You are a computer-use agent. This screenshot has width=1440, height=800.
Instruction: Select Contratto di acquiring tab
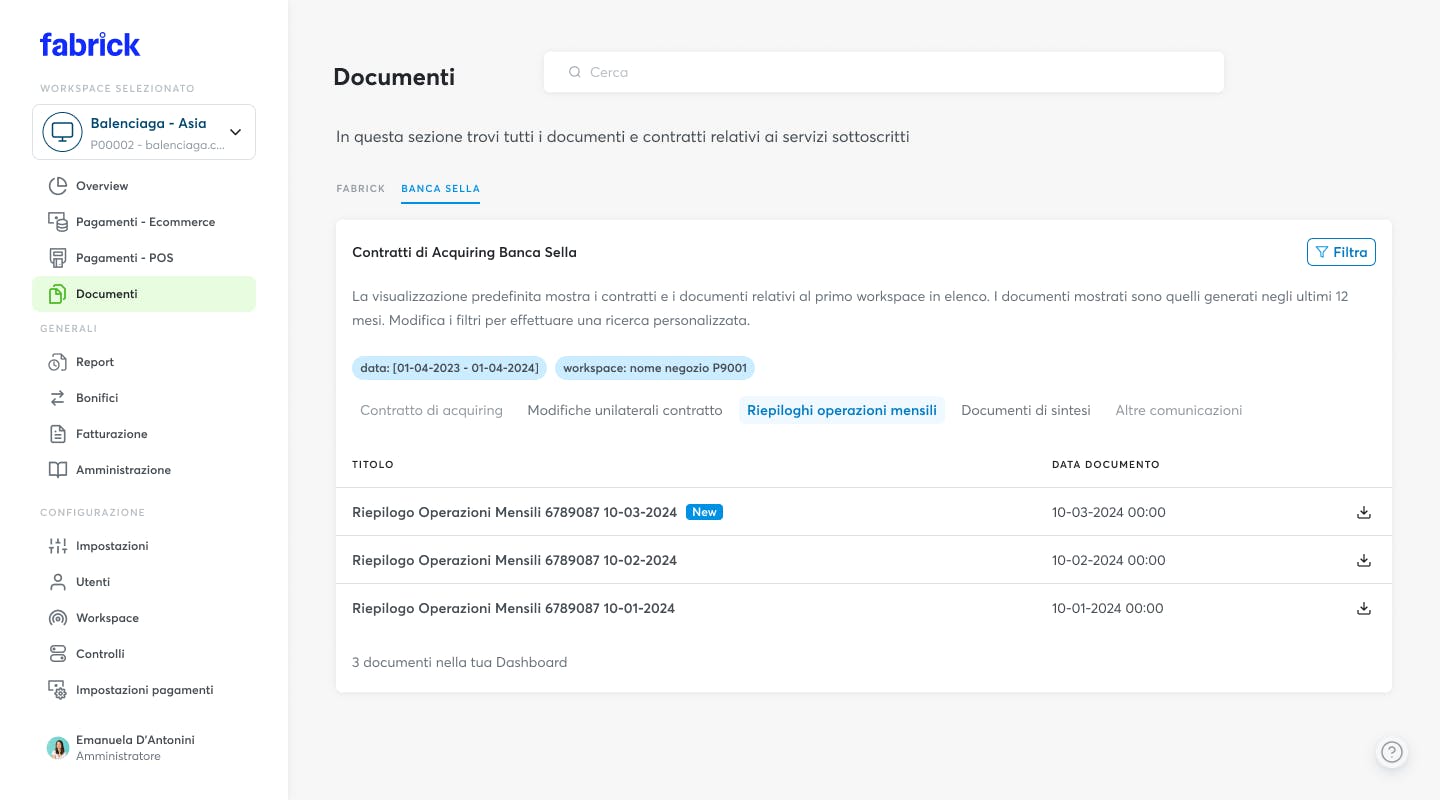[x=431, y=410]
